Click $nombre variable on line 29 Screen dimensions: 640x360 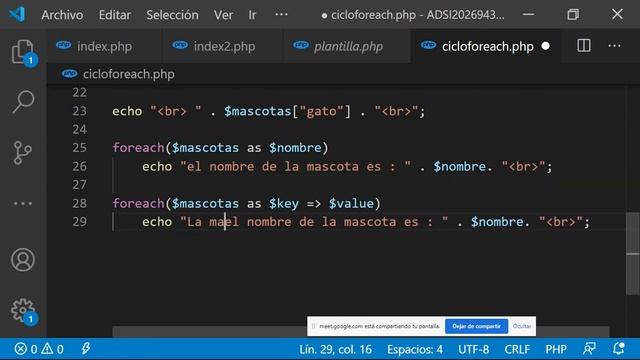pos(497,222)
